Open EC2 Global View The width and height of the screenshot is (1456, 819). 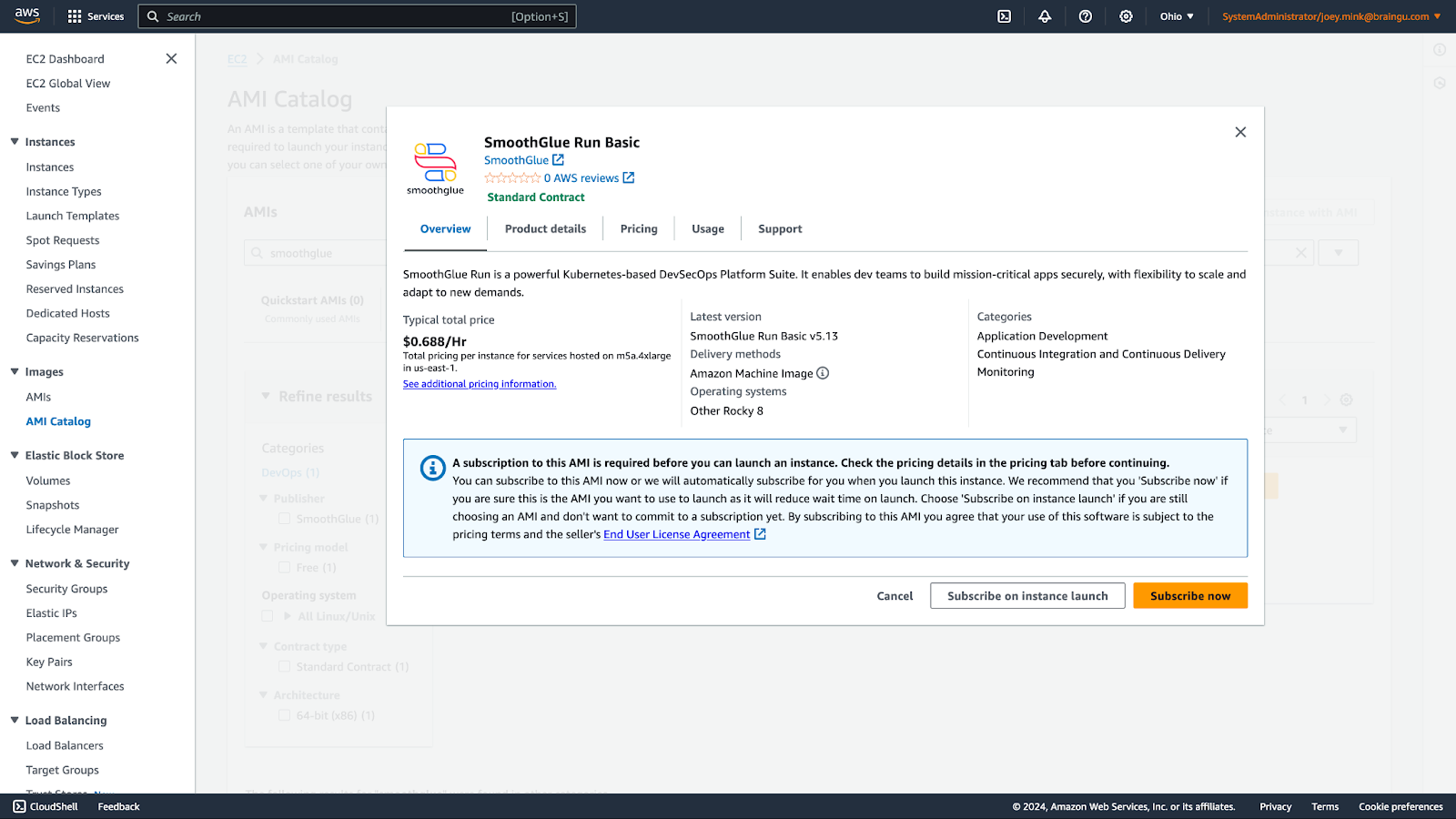68,84
